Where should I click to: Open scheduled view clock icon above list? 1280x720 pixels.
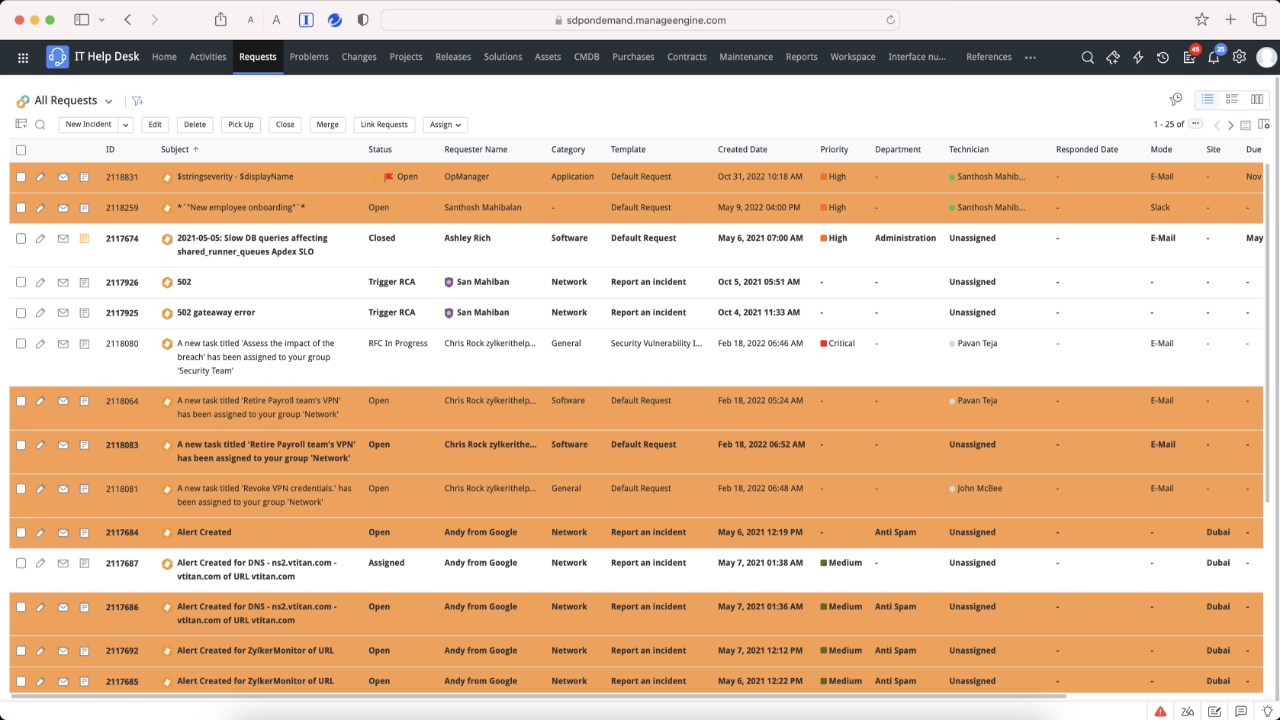(x=1176, y=99)
